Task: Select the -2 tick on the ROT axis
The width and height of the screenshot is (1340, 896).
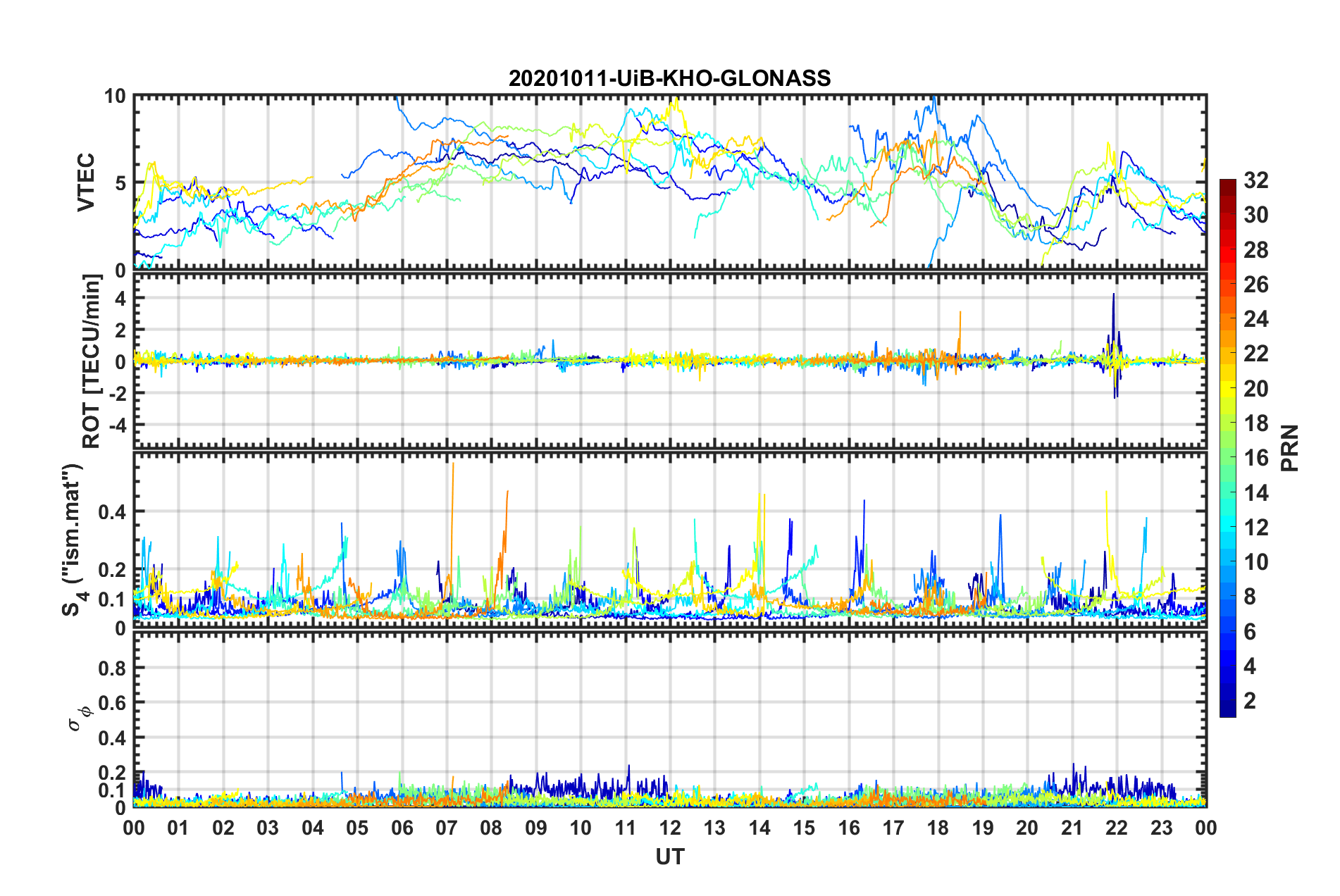Action: pyautogui.click(x=117, y=393)
